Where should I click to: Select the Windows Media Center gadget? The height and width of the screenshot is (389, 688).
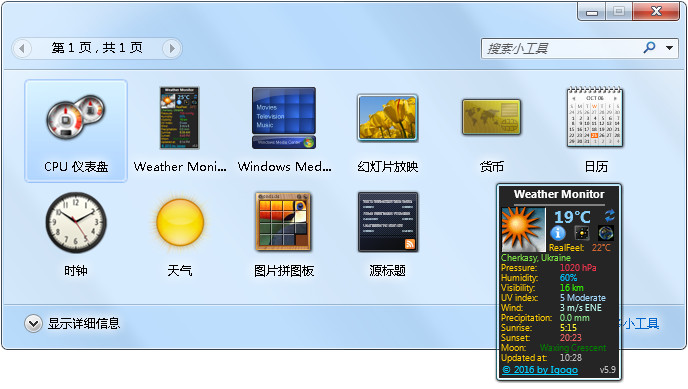click(284, 118)
